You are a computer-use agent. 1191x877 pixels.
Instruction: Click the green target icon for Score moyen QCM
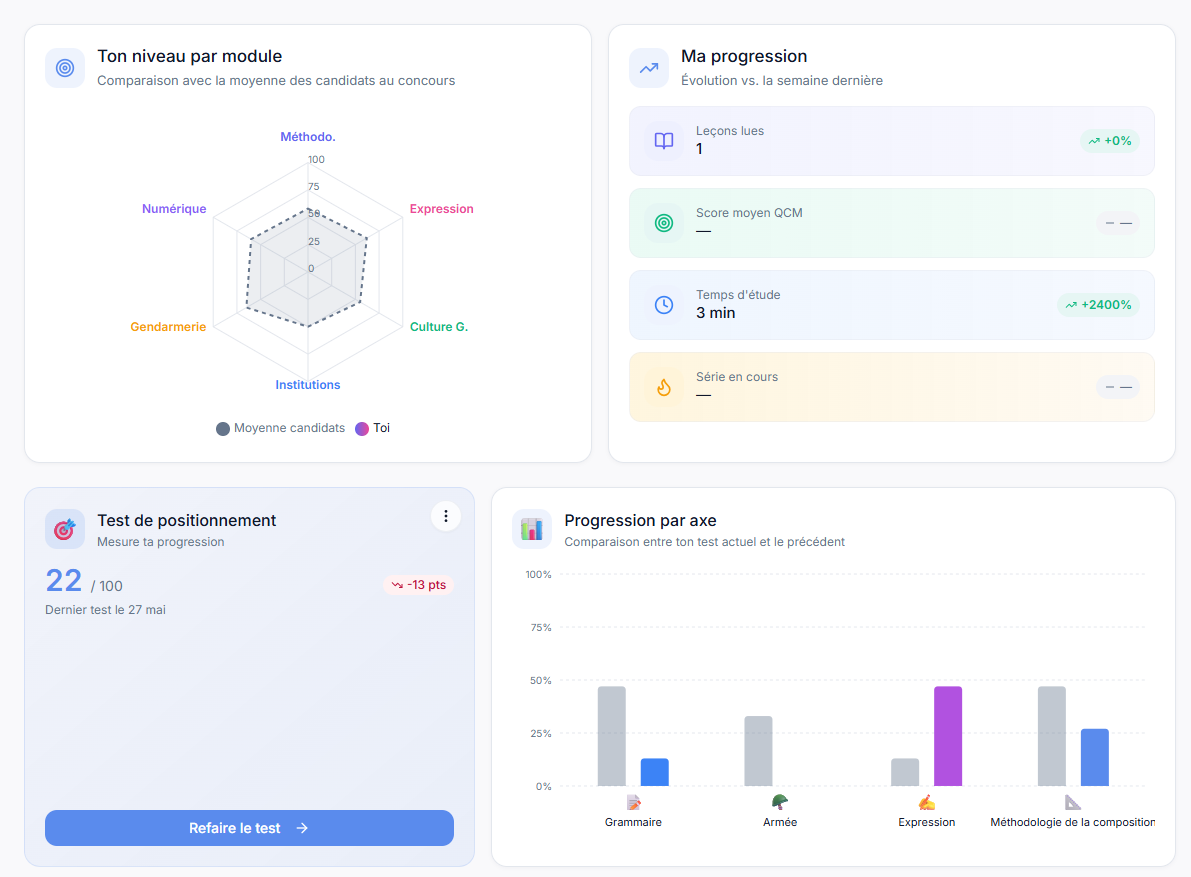click(x=664, y=223)
